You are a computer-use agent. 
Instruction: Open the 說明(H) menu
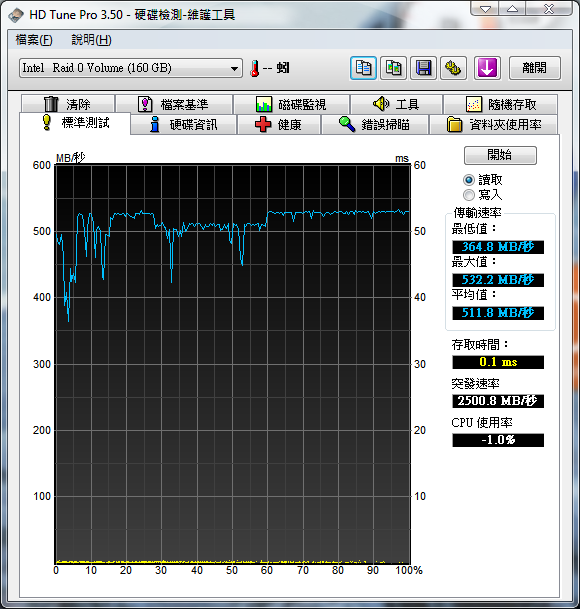[91, 40]
